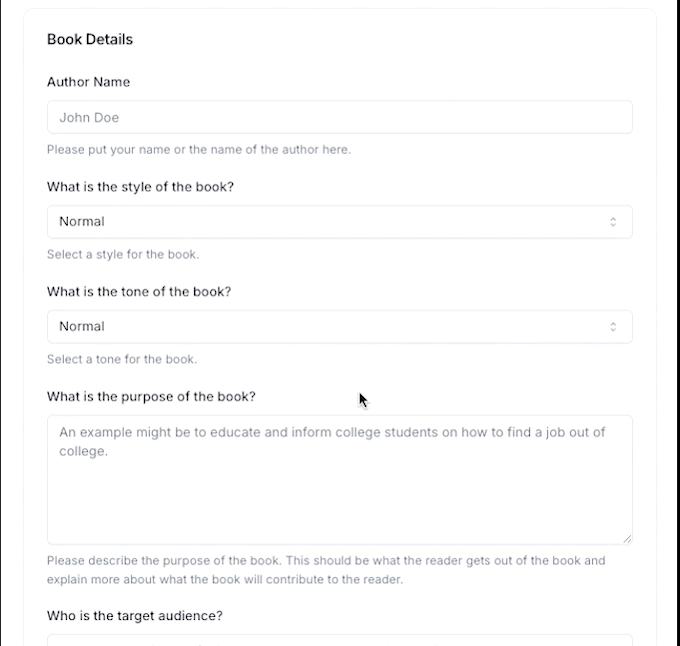Focus the Author Name input field
This screenshot has width=680, height=646.
pos(339,117)
